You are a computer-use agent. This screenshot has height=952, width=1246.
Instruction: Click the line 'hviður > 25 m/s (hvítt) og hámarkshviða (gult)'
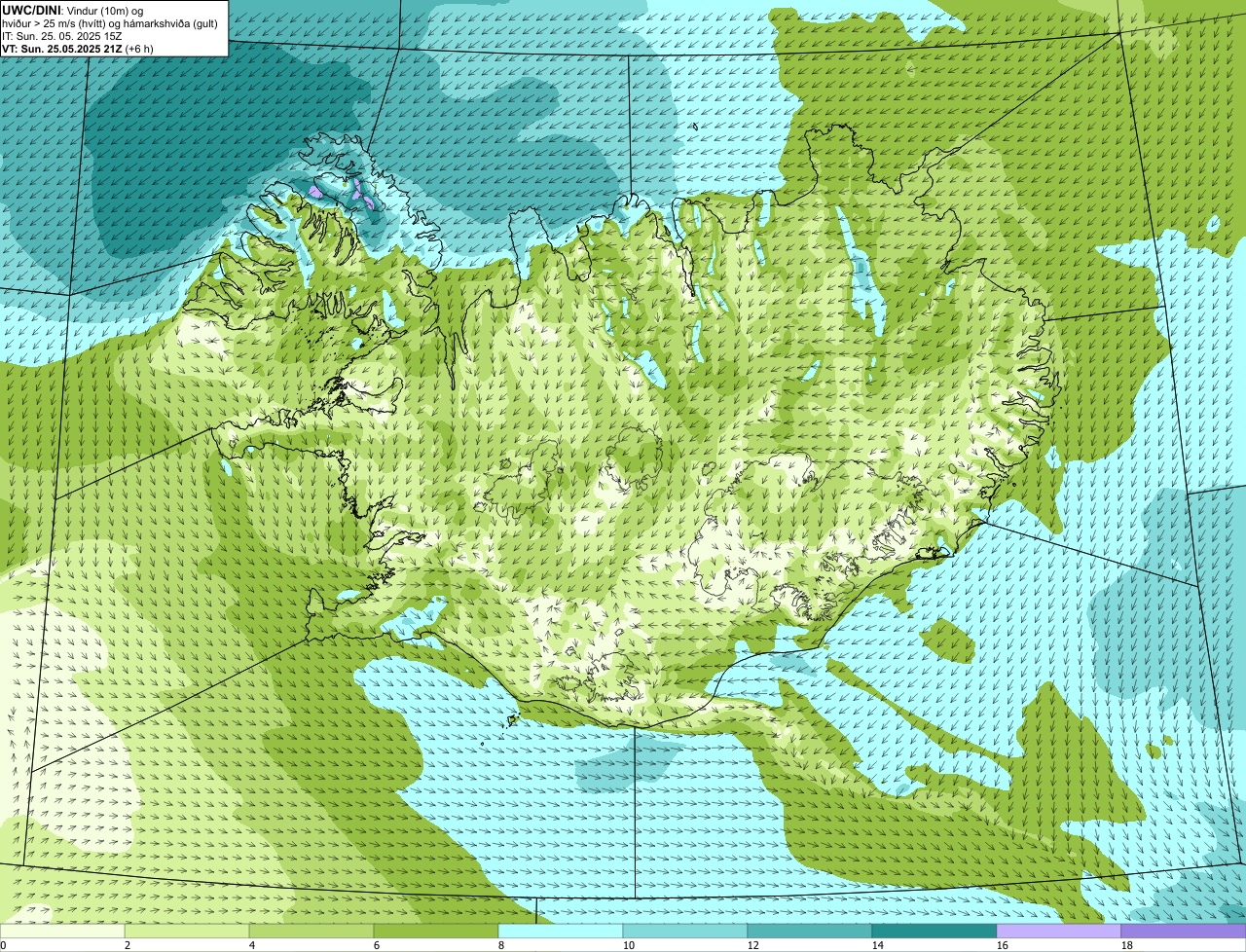110,22
